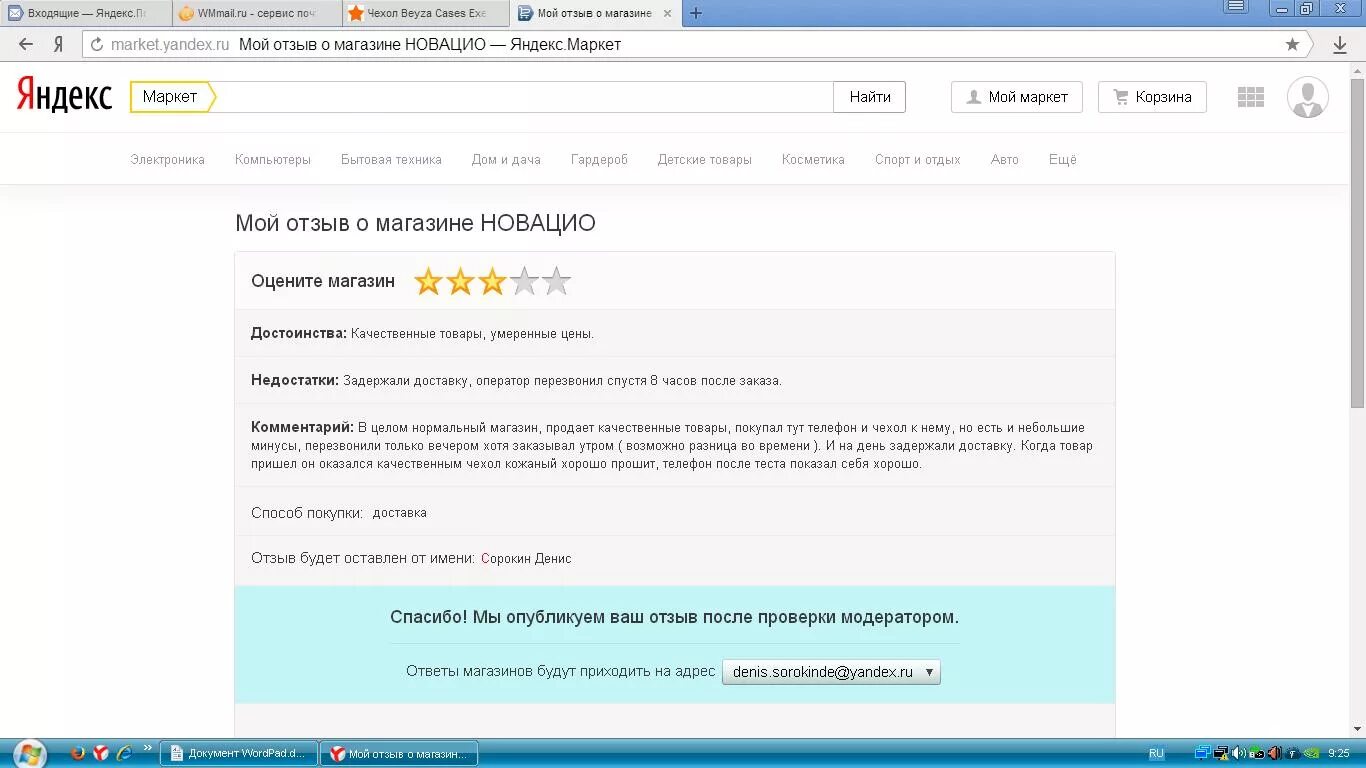Click the 'Достоинства' review line
Viewport: 1366px width, 768px height.
pyautogui.click(x=422, y=334)
